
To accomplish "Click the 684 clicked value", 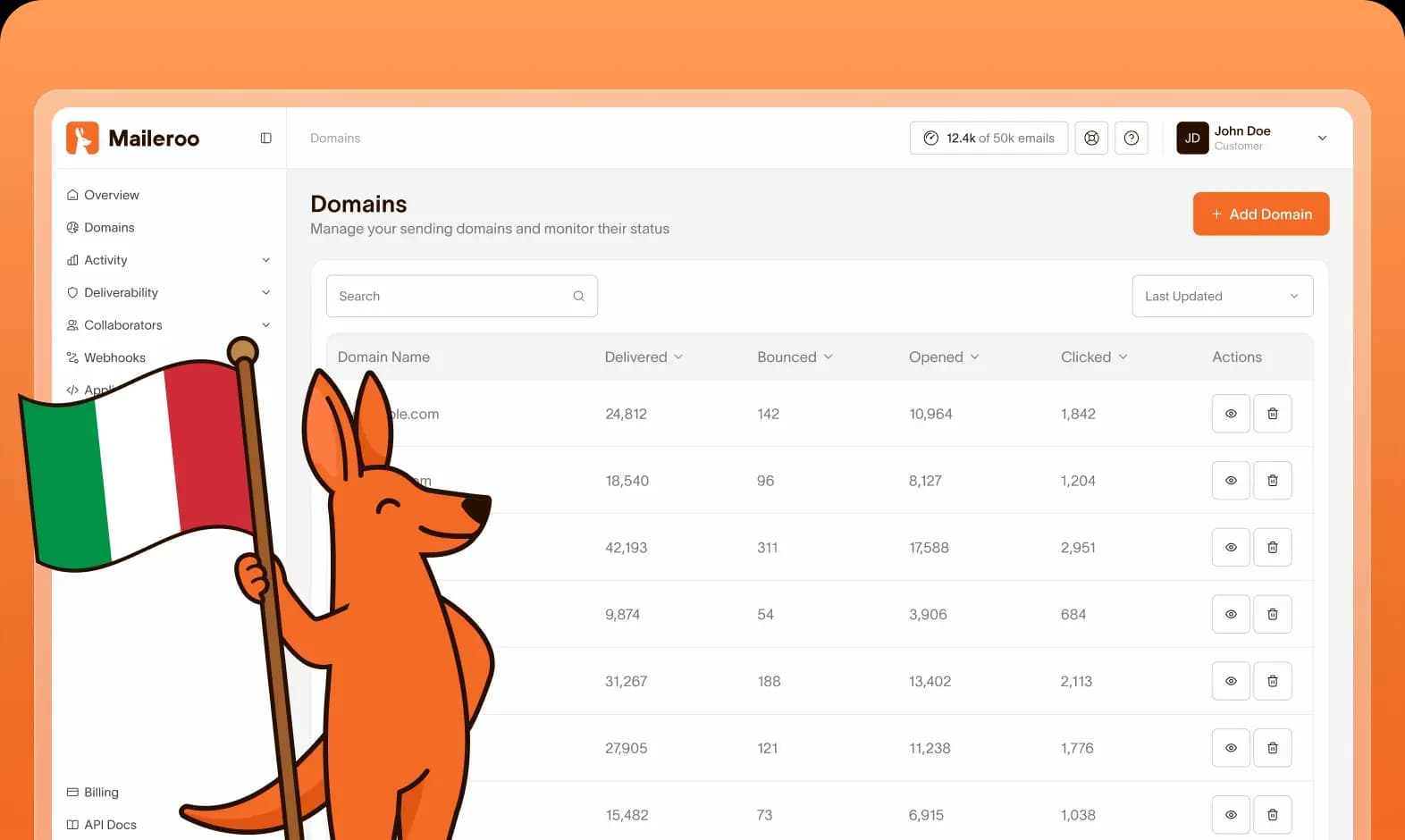I will 1073,615.
